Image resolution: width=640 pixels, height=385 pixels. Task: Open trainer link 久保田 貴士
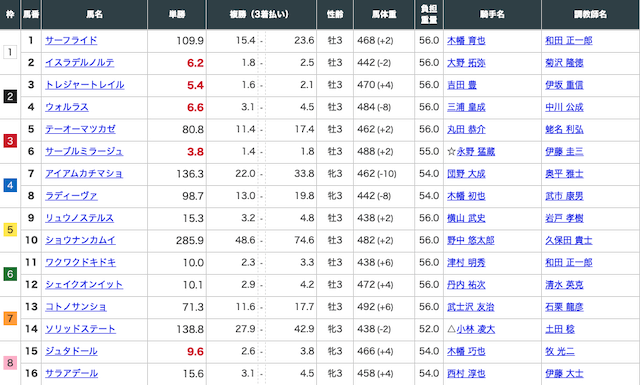point(569,240)
